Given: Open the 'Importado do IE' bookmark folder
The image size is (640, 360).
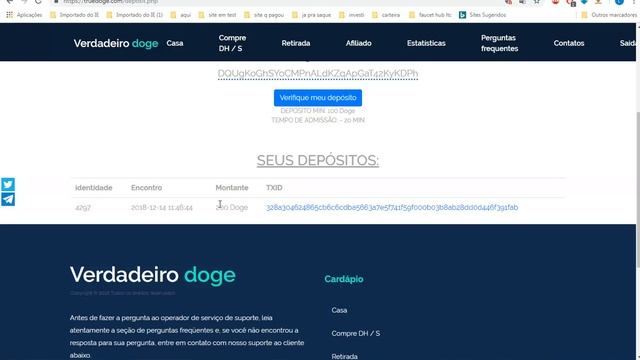Looking at the screenshot, I should coord(74,15).
